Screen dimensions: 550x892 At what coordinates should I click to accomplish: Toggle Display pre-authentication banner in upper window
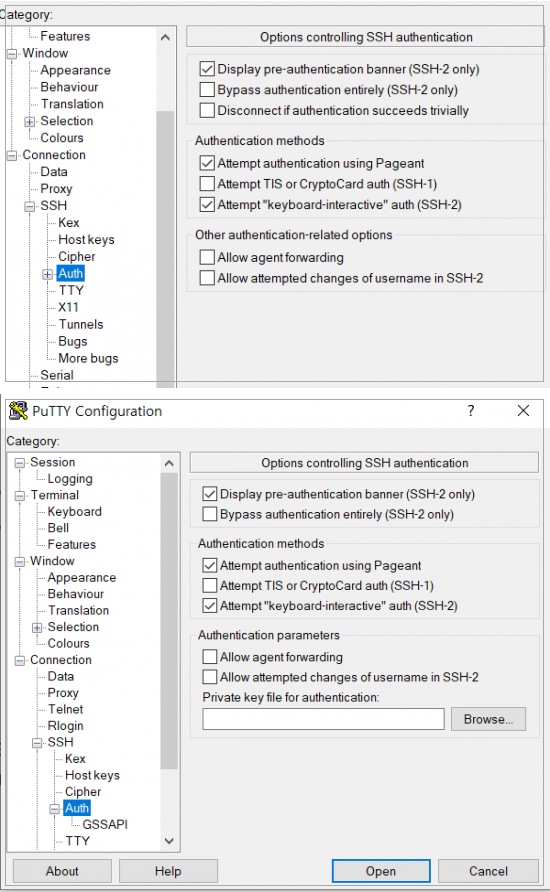(x=207, y=69)
